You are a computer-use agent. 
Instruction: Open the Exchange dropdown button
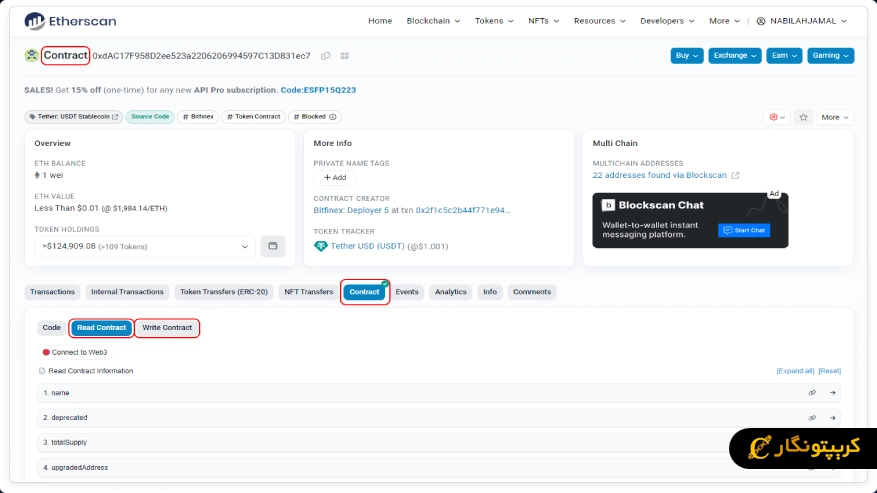(x=734, y=55)
